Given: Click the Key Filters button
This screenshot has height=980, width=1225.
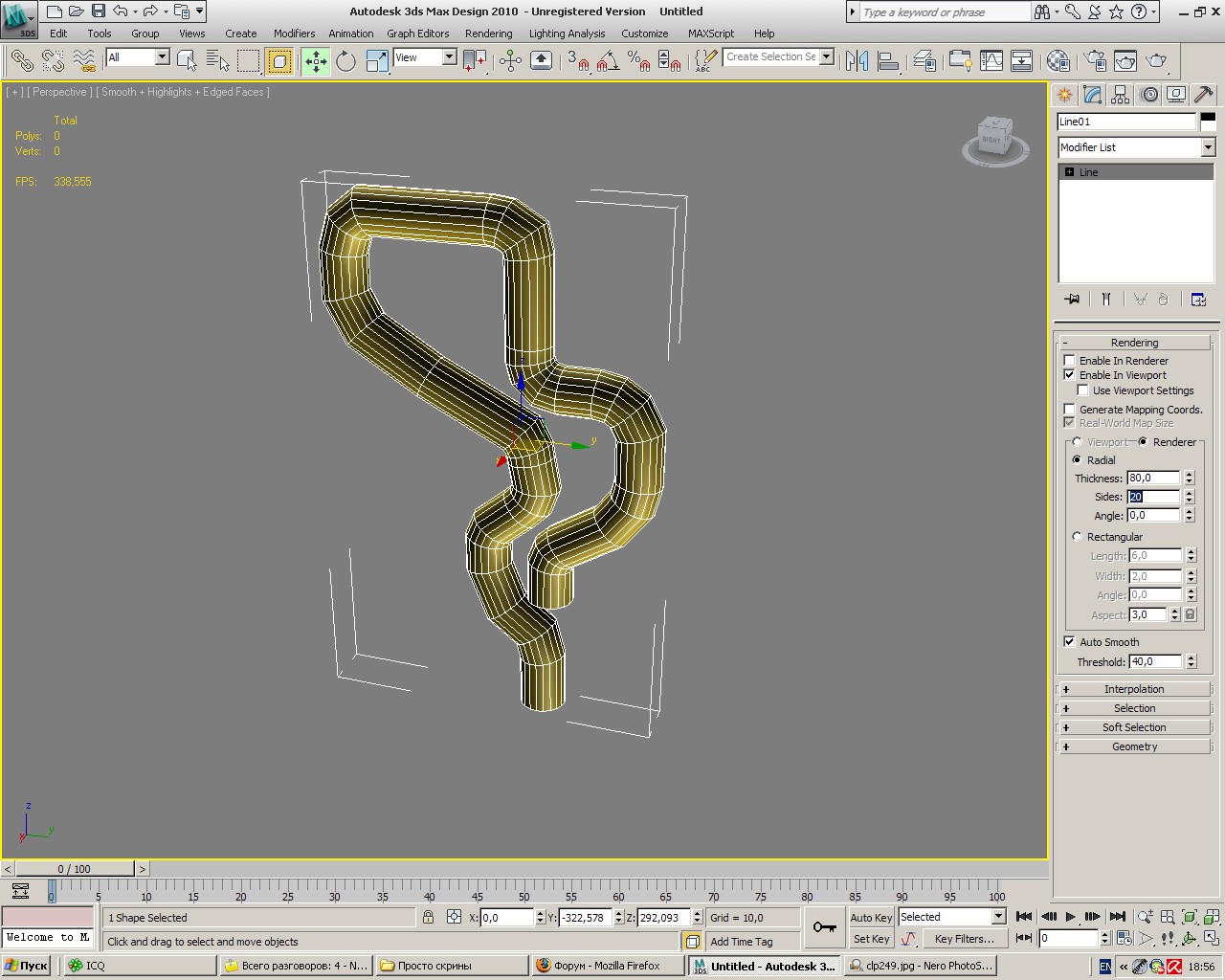Looking at the screenshot, I should coord(964,939).
